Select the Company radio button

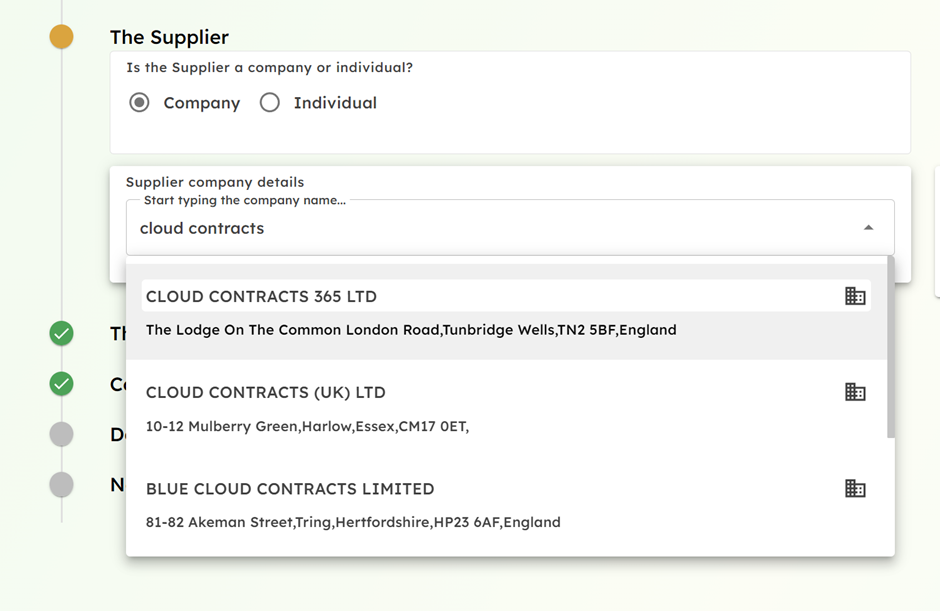click(139, 103)
